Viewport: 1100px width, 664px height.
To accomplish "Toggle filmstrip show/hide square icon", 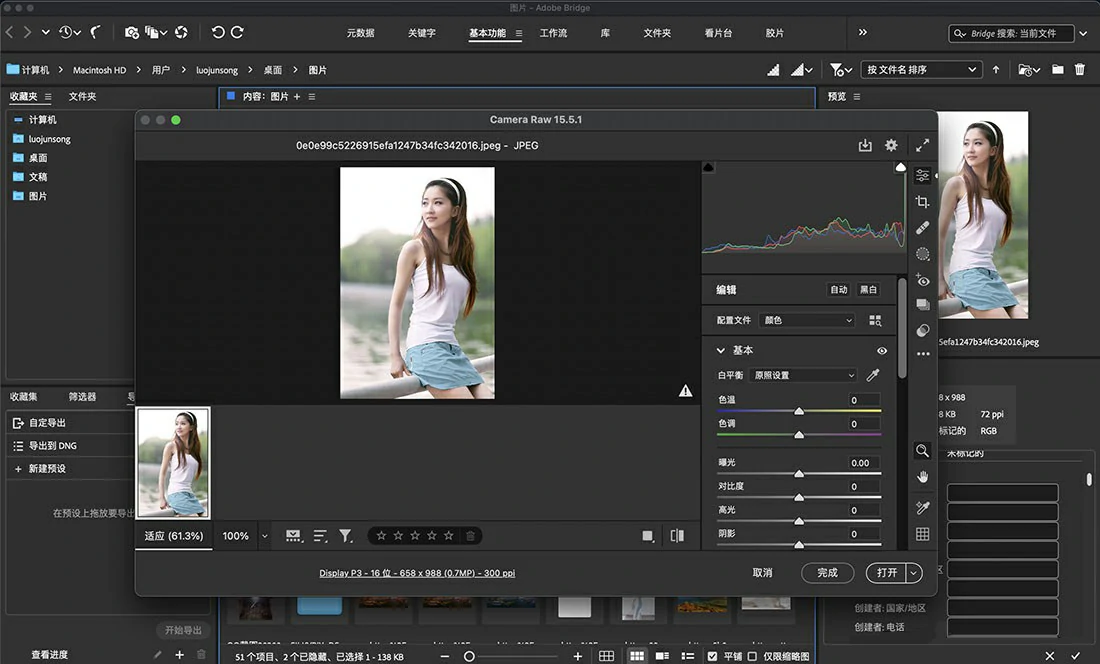I will tap(648, 536).
